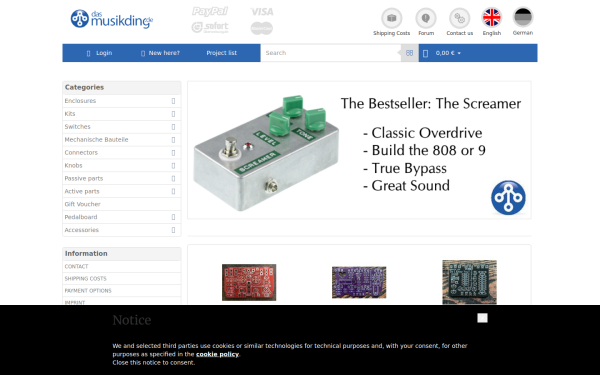600x375 pixels.
Task: Expand the Knobs category arrow
Action: [173, 166]
